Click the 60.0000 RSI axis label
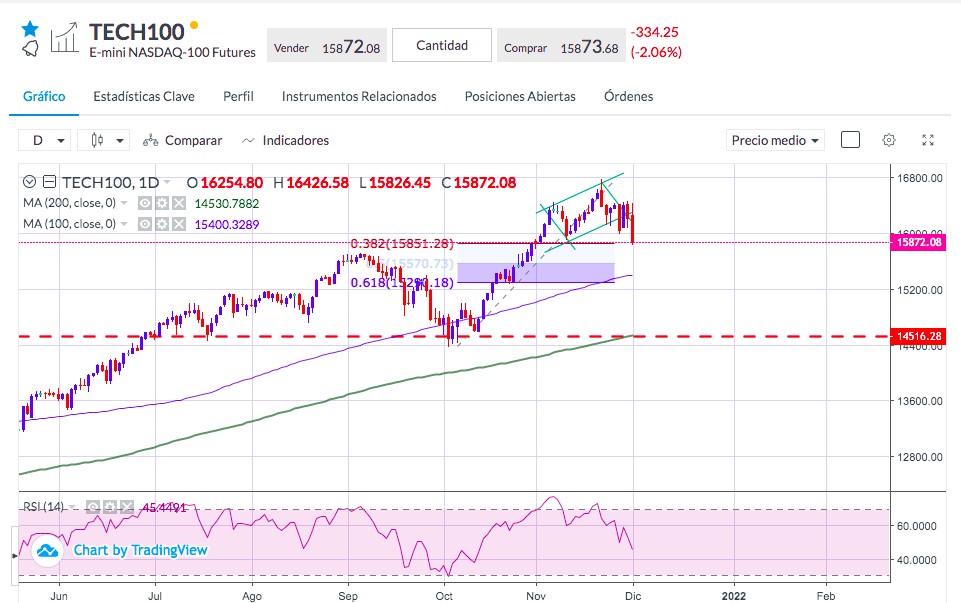Viewport: 961px width, 603px height. coord(917,526)
